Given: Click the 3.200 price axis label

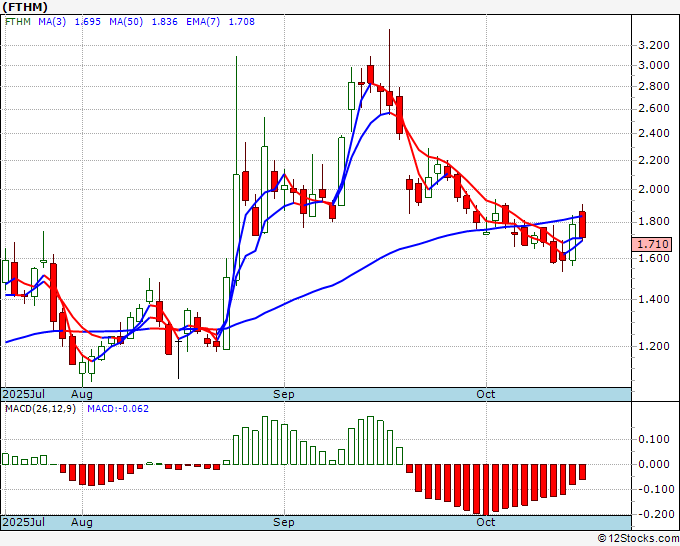Looking at the screenshot, I should (654, 45).
